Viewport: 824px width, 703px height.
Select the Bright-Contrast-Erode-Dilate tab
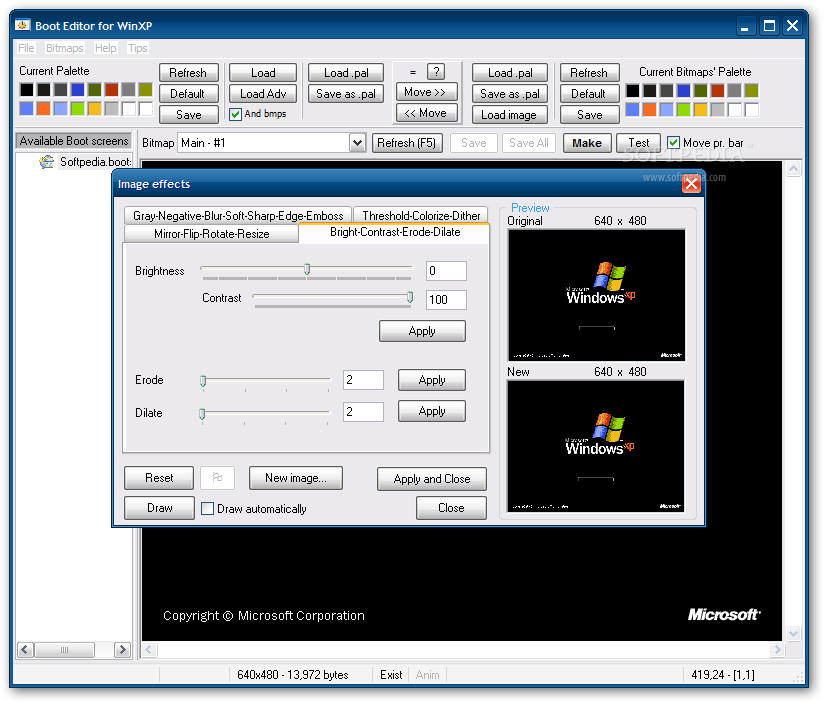(x=395, y=232)
